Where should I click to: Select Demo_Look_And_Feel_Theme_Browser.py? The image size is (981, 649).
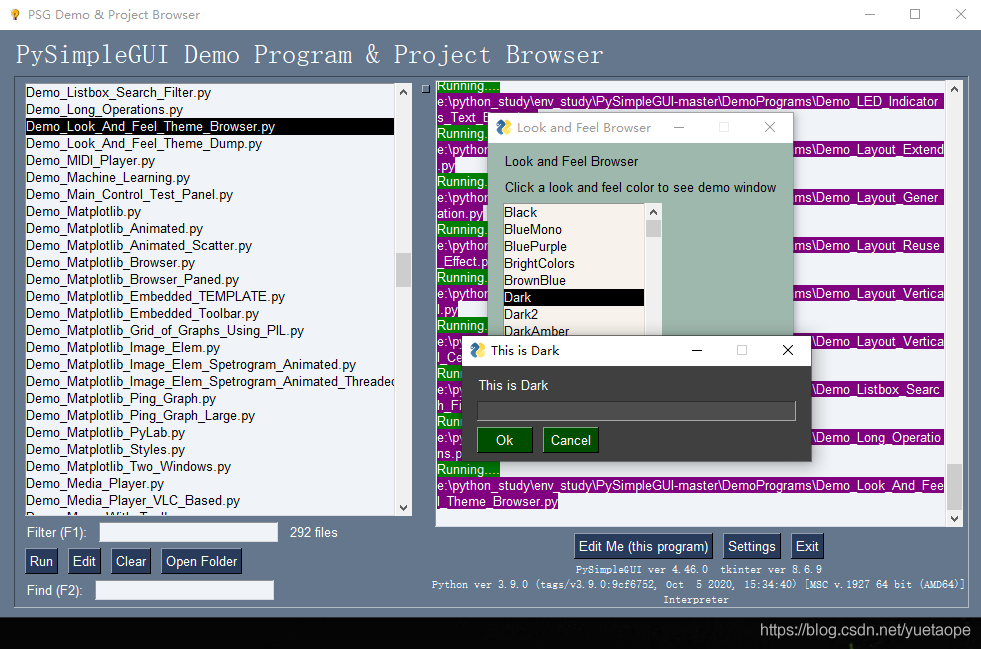point(210,126)
